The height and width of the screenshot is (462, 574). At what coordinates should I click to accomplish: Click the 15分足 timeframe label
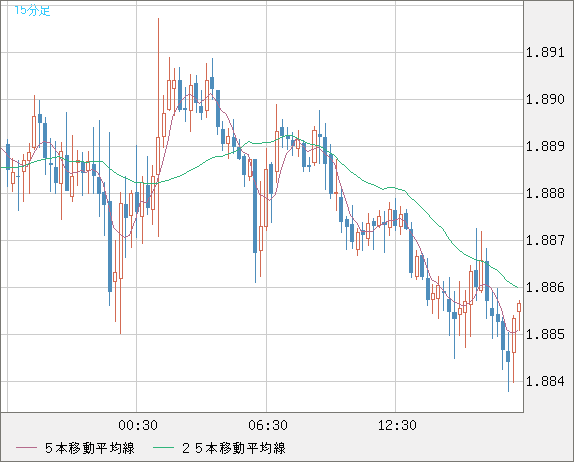click(32, 11)
